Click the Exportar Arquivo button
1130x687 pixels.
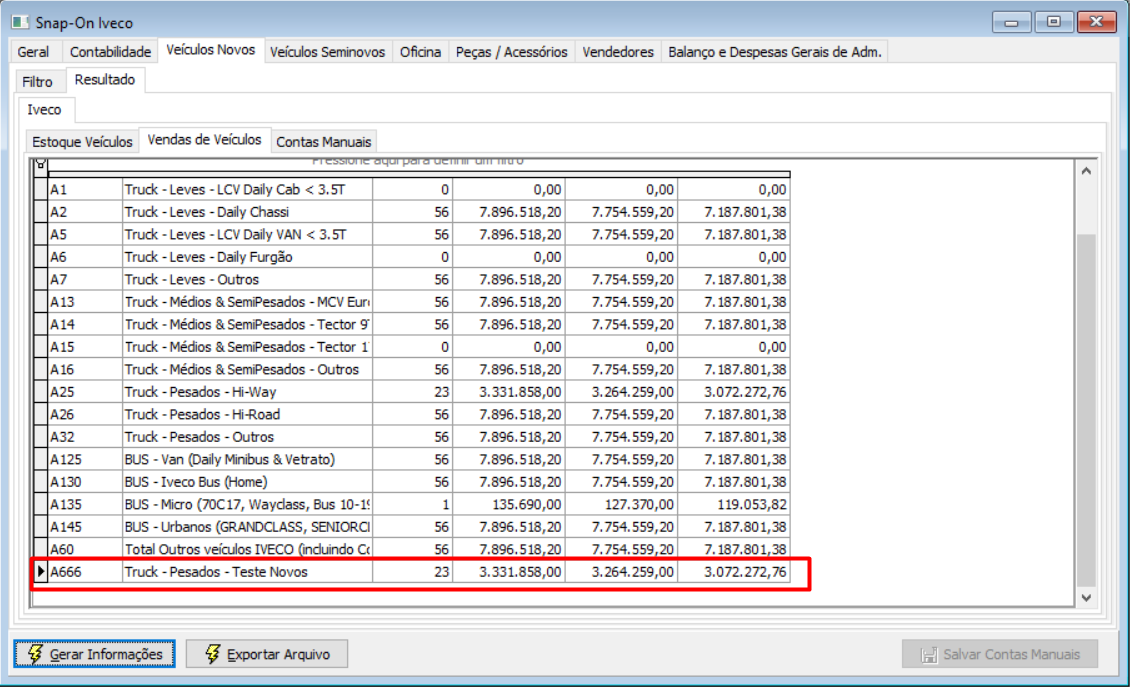(x=267, y=654)
